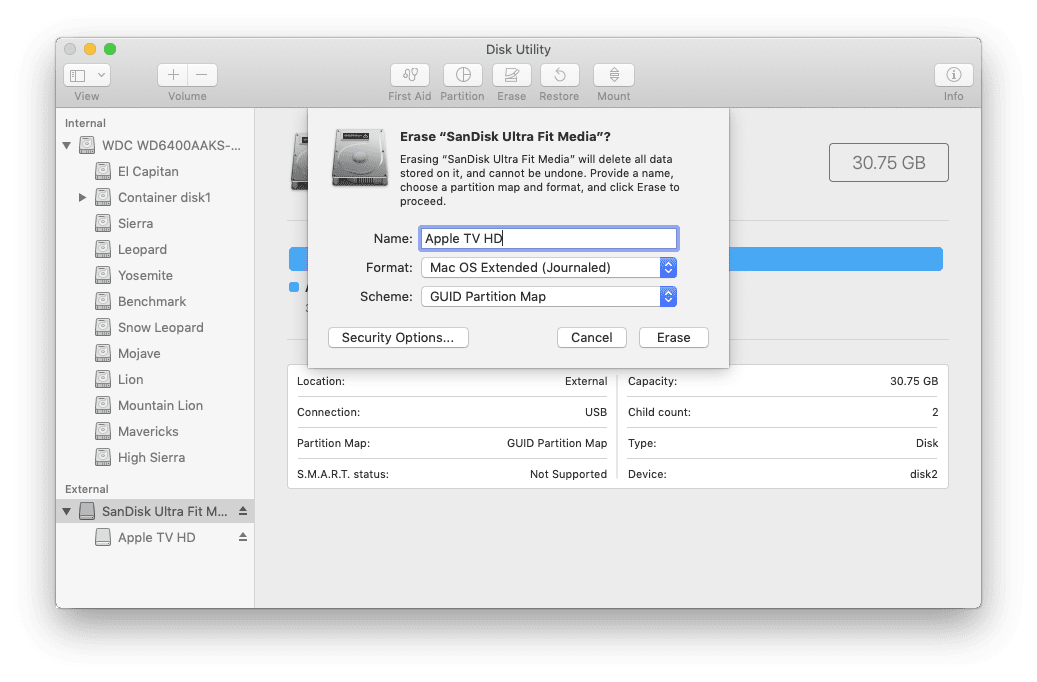The height and width of the screenshot is (682, 1037).
Task: Click the Security Options button
Action: click(x=397, y=337)
